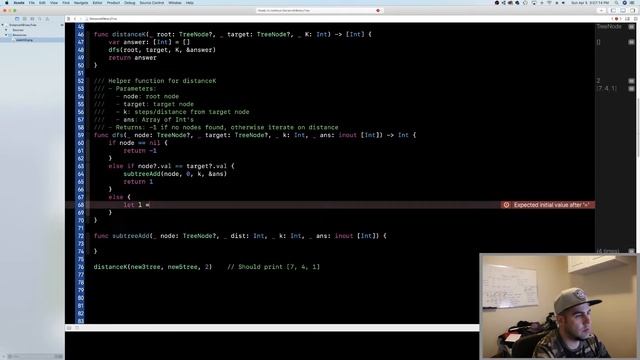Click the Wi-Fi icon in menu bar
640x360 pixels.
tap(549, 3)
